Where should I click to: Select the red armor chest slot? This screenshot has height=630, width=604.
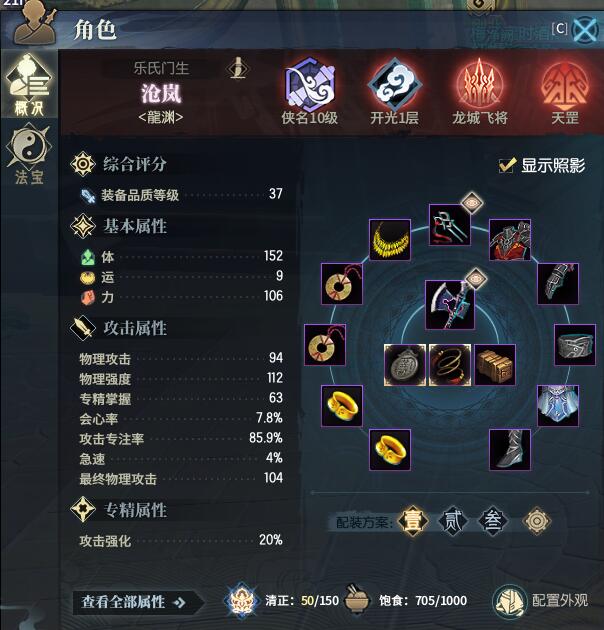510,239
